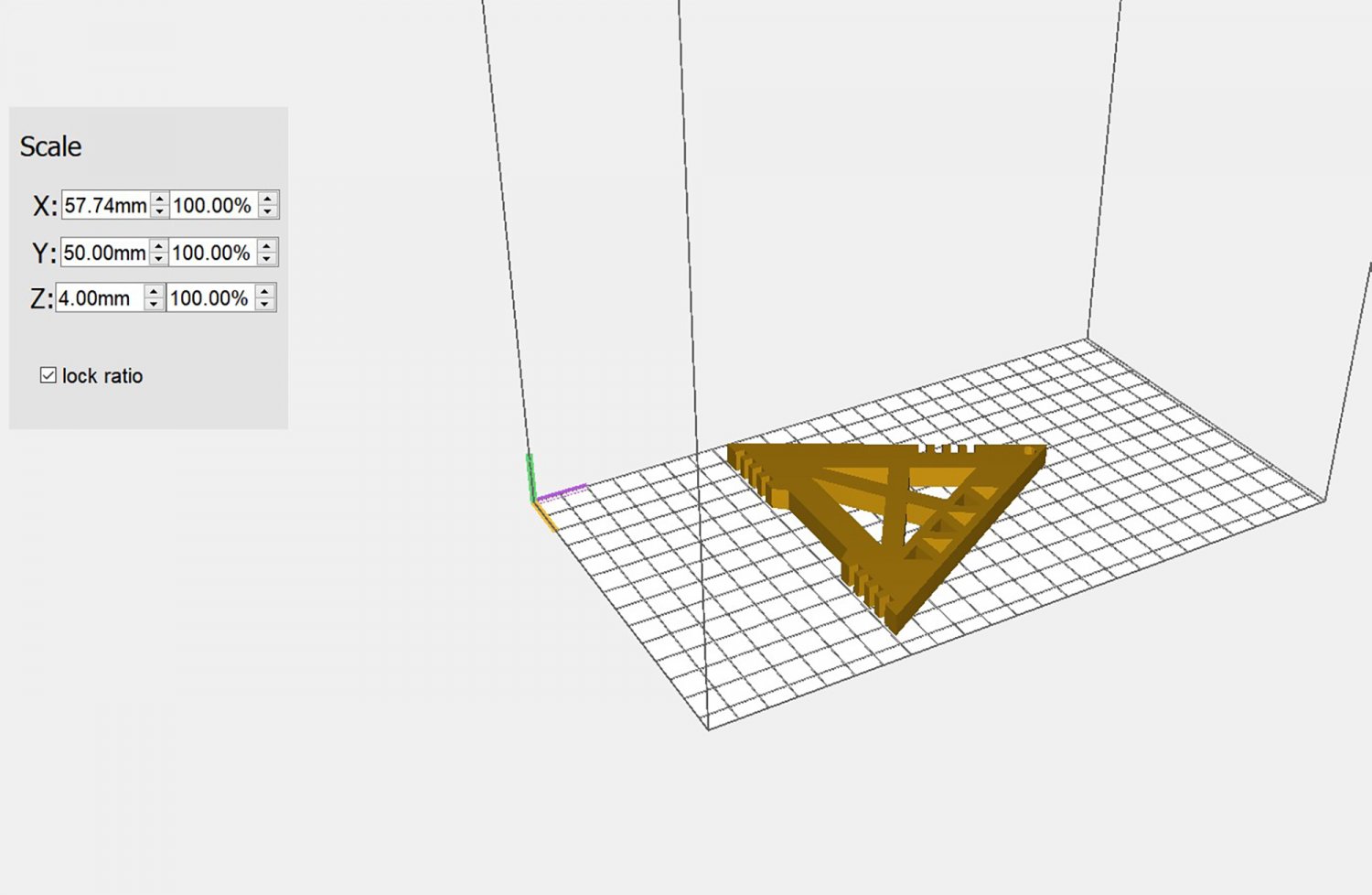Click the purple axis indicator line

tap(563, 492)
